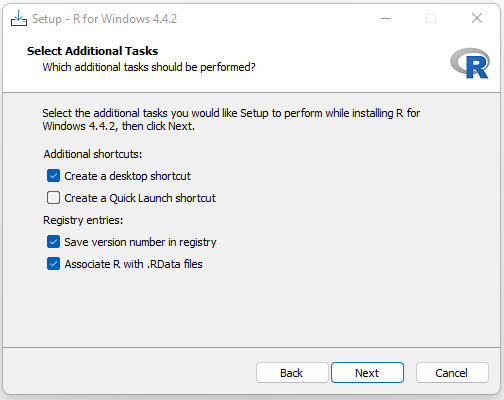
Task: Click Next to continue the installation
Action: pos(367,373)
